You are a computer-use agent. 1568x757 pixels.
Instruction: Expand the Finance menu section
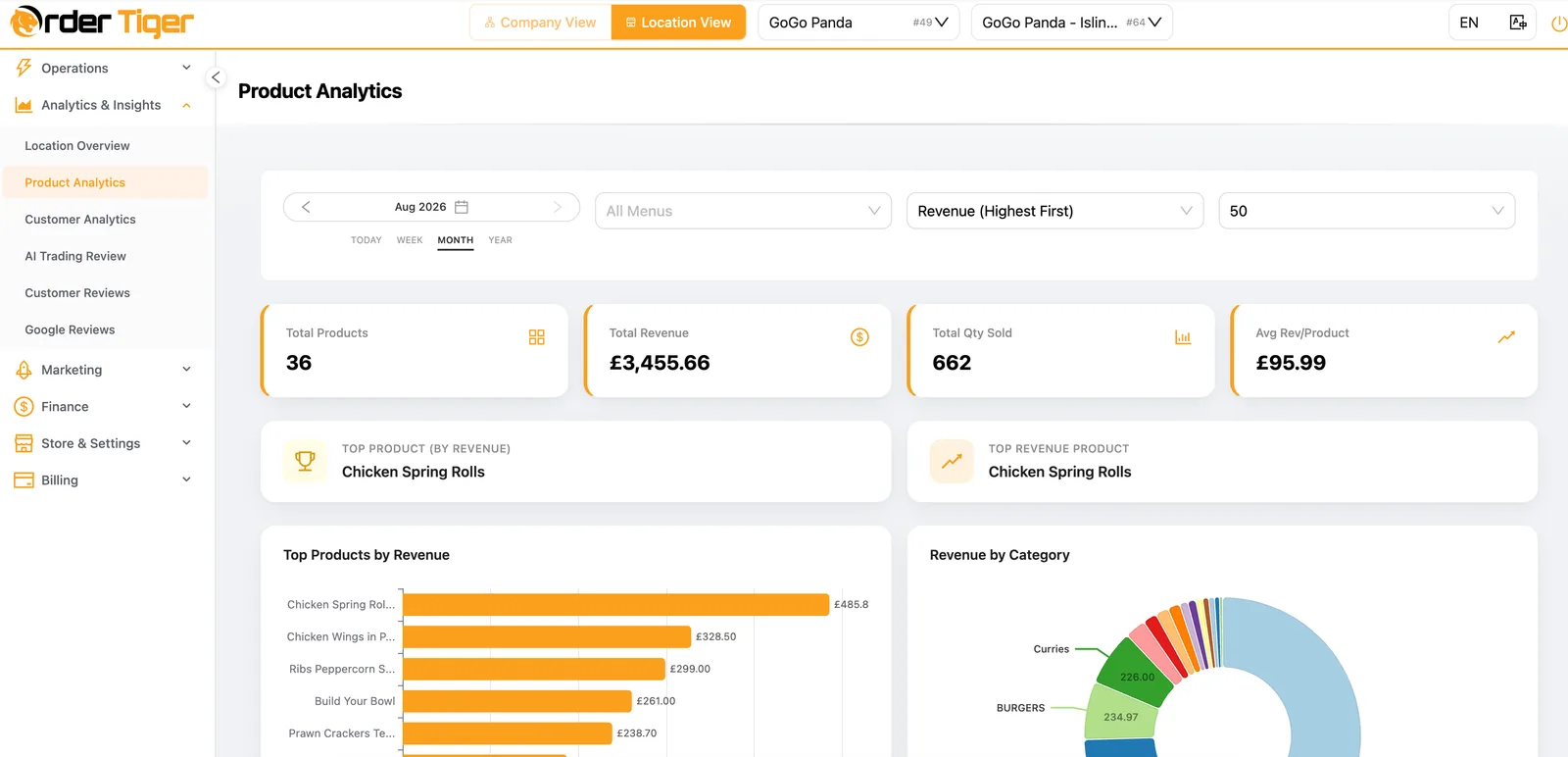click(104, 406)
